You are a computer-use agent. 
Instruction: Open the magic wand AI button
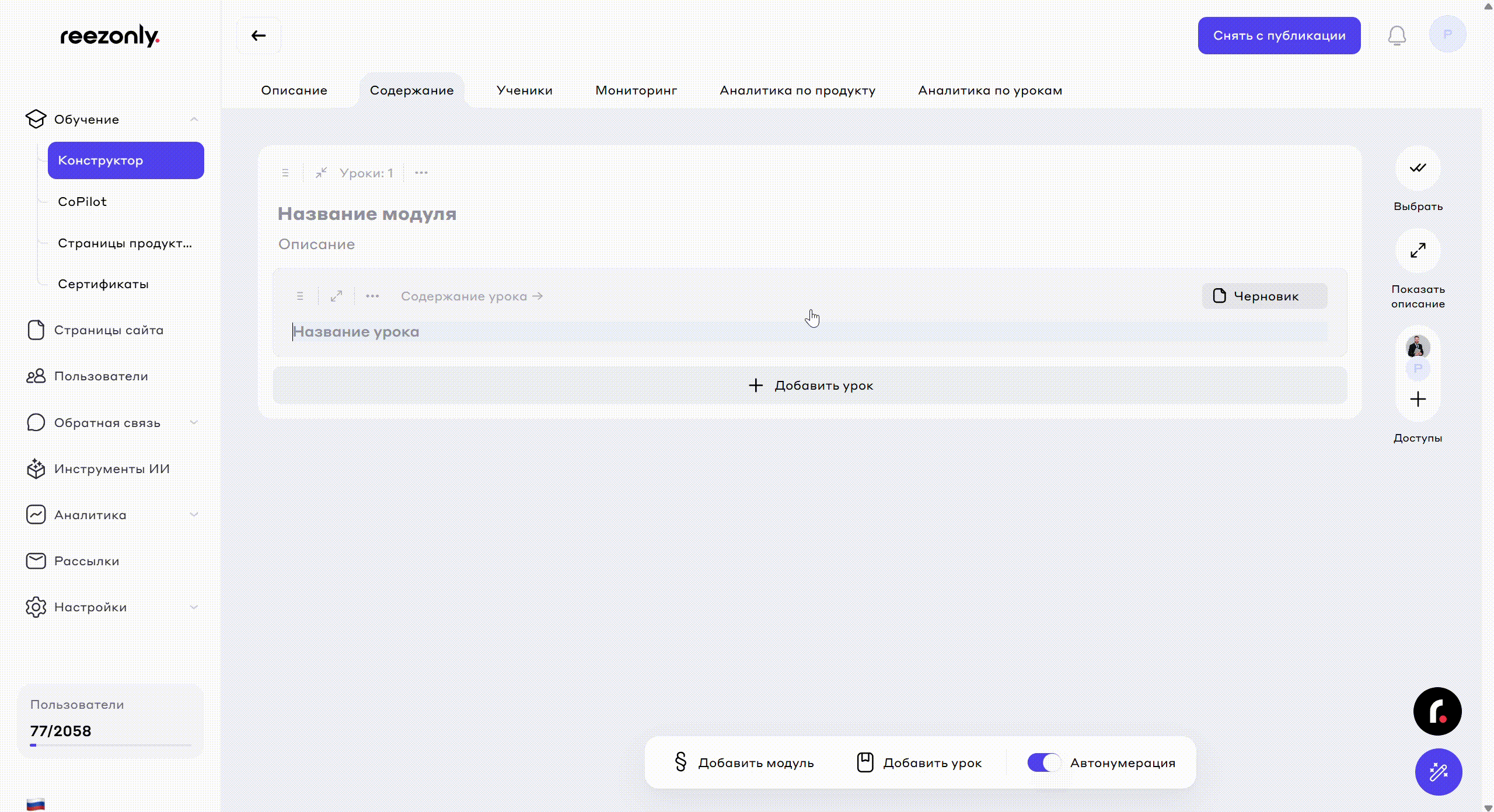coord(1438,772)
